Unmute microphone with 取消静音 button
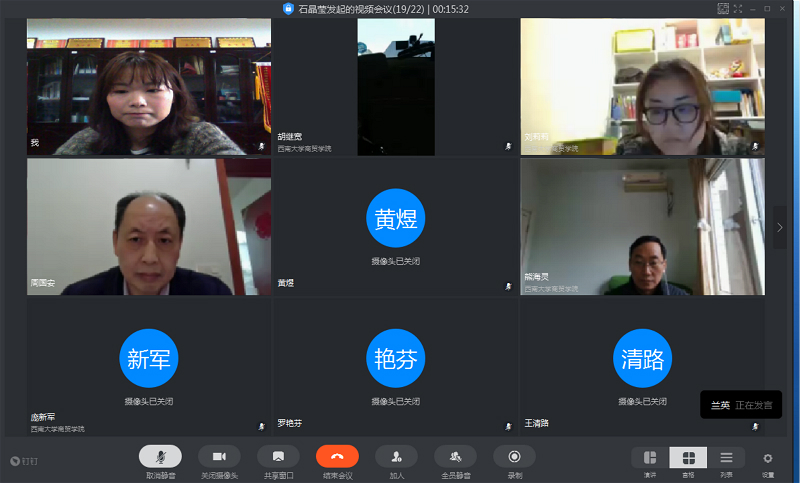The width and height of the screenshot is (800, 483). pyautogui.click(x=160, y=456)
